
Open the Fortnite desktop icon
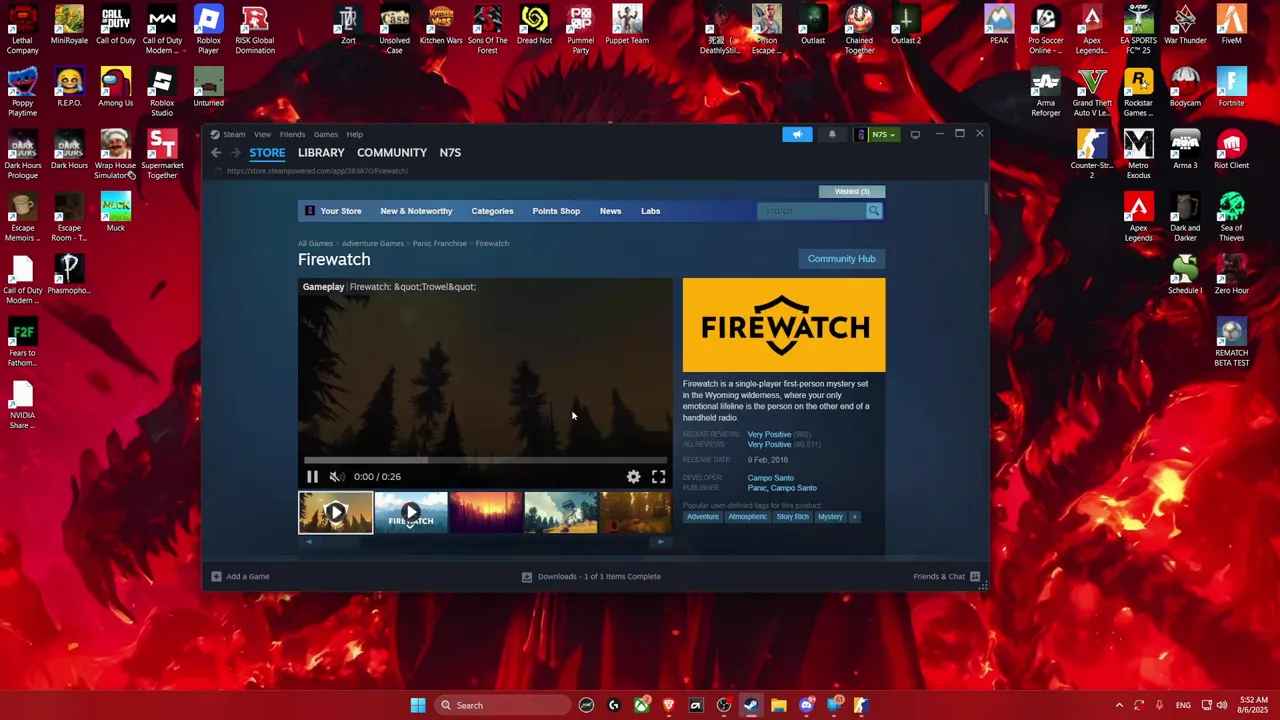coord(1232,88)
